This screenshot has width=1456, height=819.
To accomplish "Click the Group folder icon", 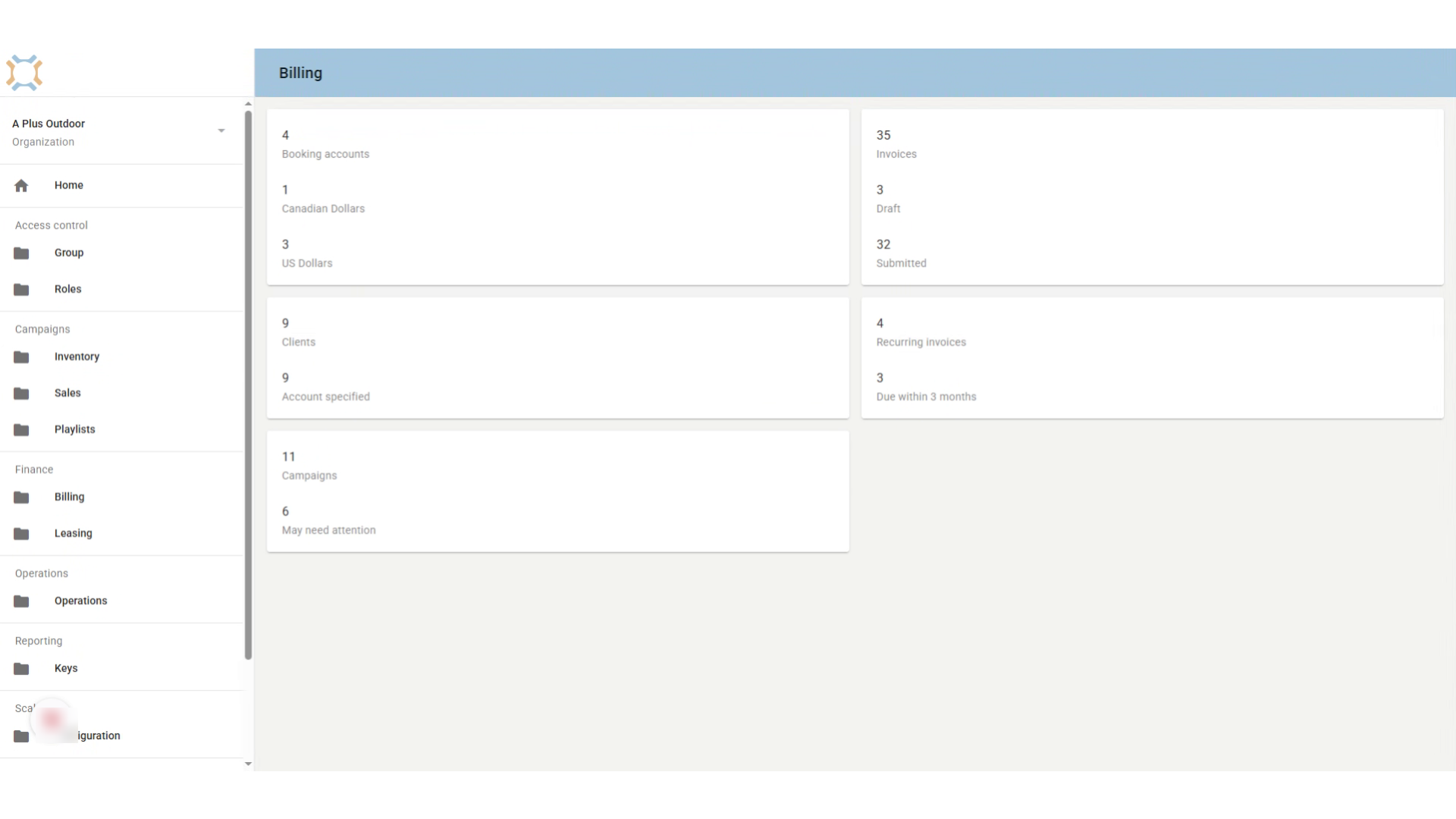I will tap(21, 253).
